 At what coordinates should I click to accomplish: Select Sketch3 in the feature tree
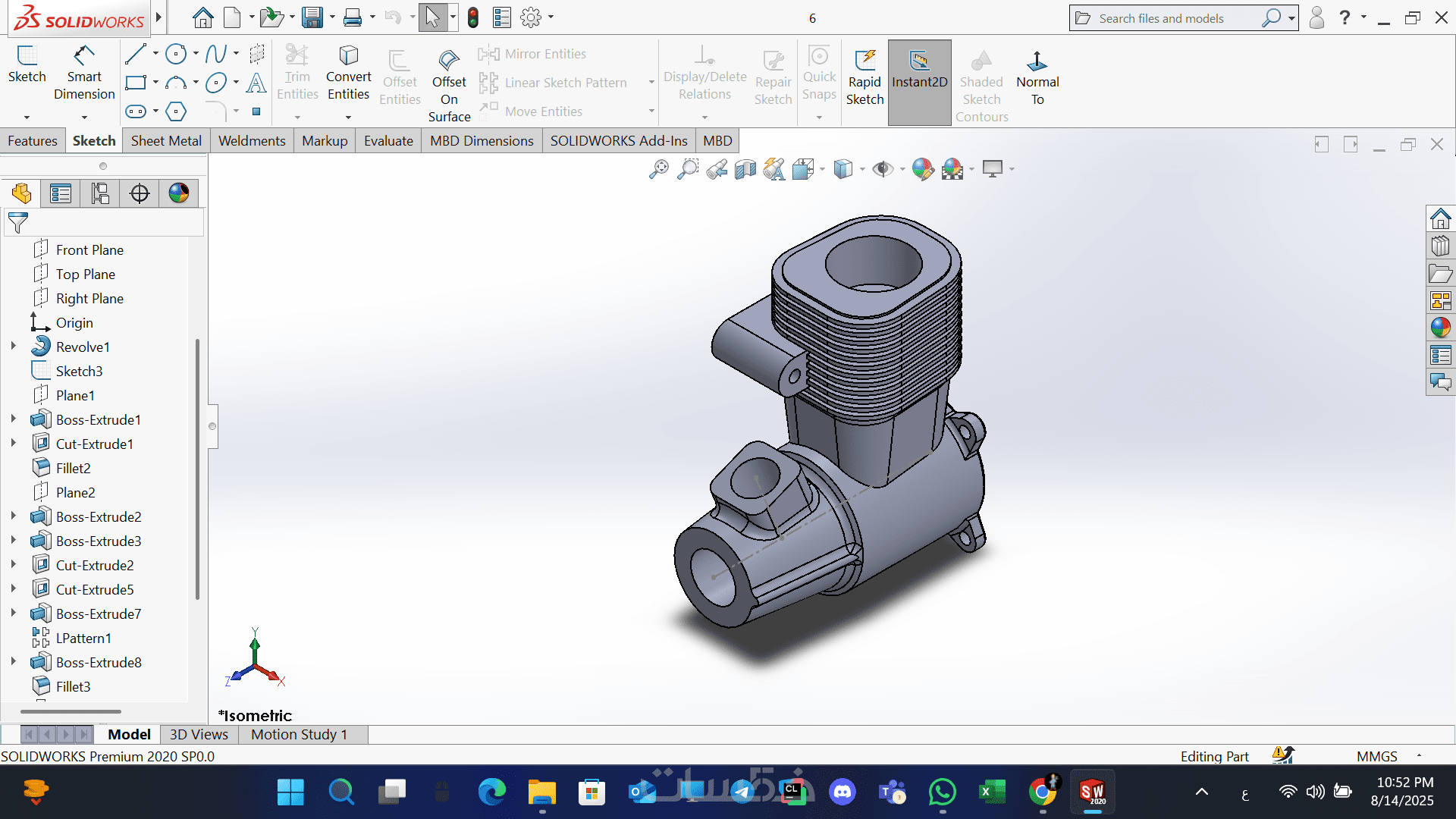click(x=79, y=371)
